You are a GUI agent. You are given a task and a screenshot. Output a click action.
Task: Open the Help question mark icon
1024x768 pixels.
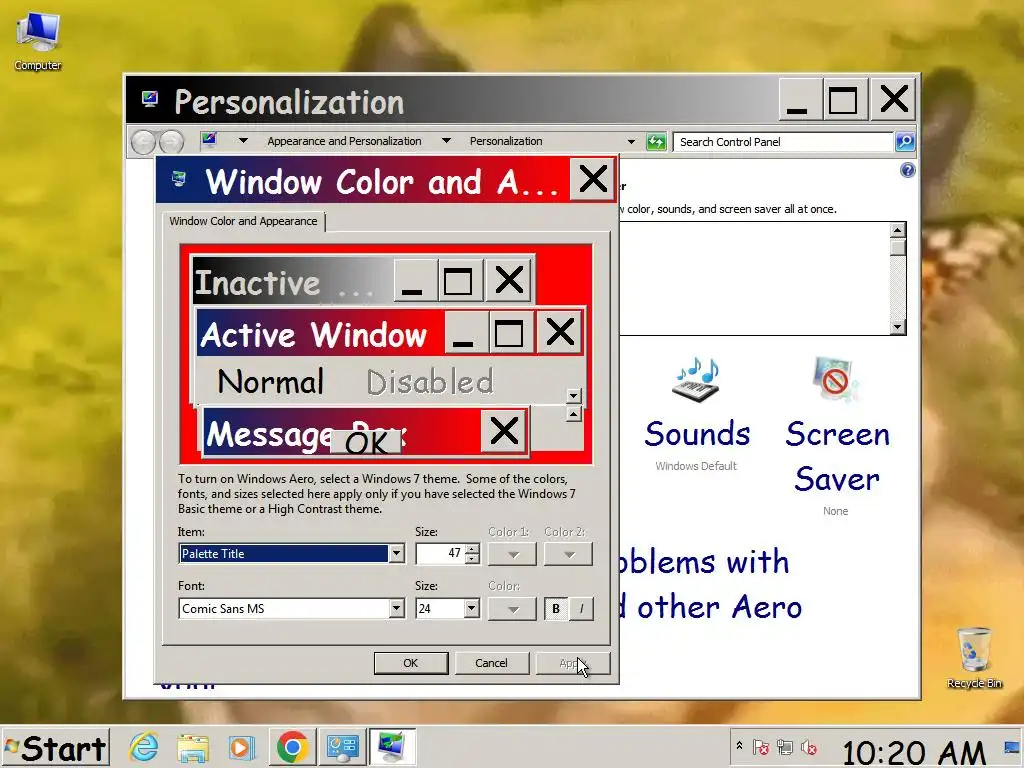click(907, 170)
